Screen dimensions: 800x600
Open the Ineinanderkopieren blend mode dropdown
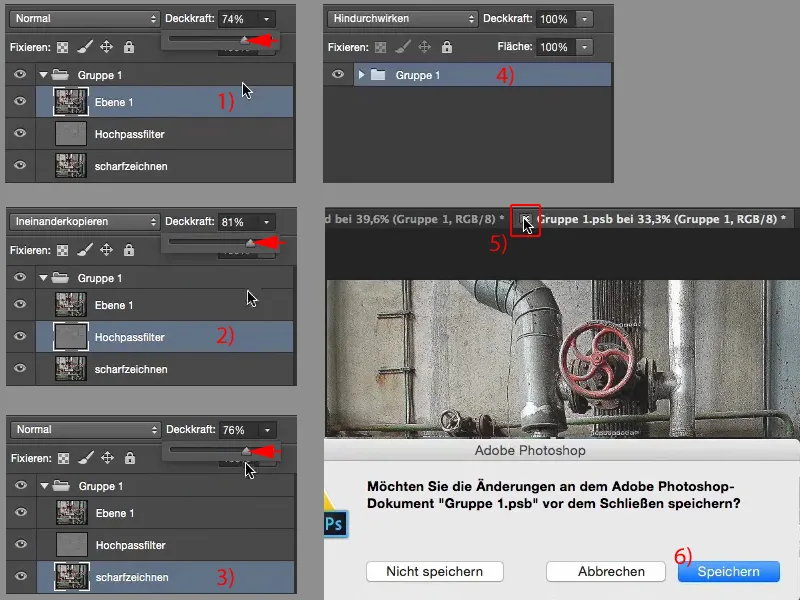pos(85,222)
